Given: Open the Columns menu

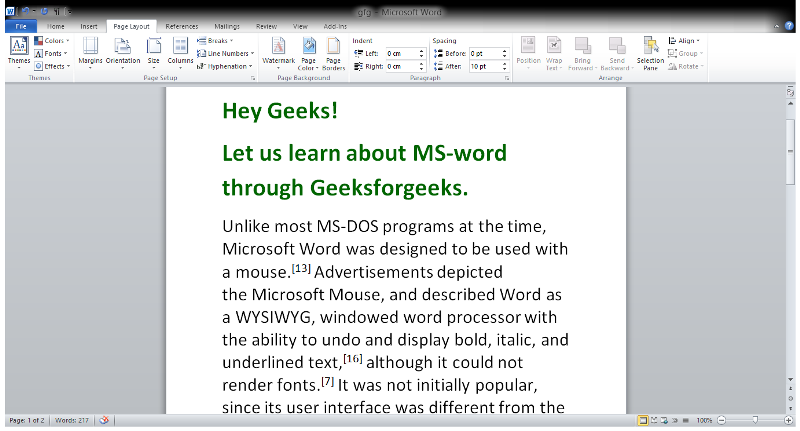Looking at the screenshot, I should point(180,53).
